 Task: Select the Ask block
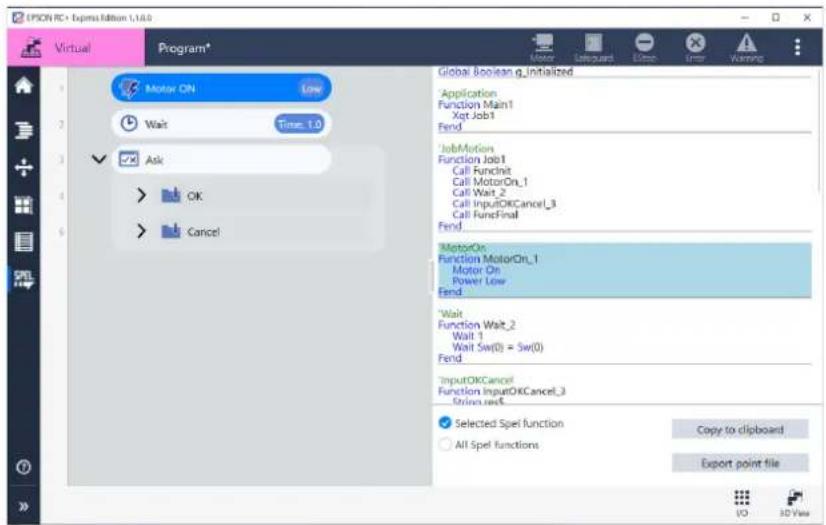point(221,160)
